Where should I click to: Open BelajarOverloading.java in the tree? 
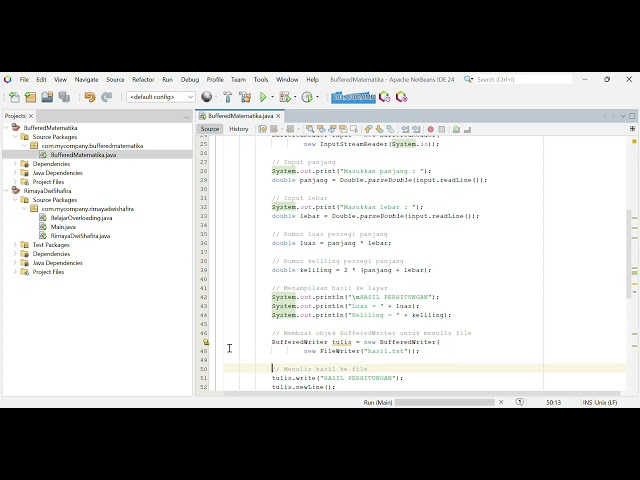tap(81, 218)
